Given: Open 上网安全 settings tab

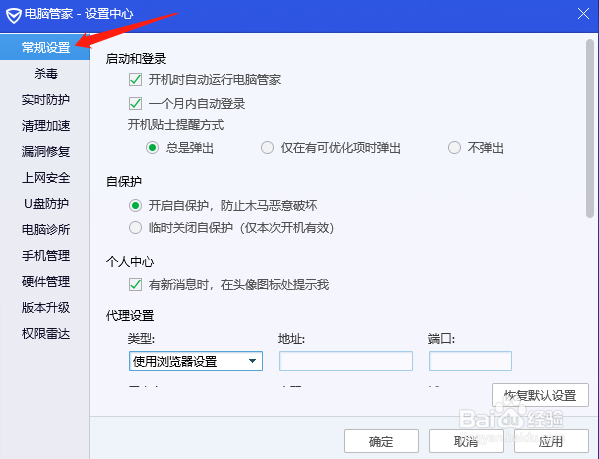Looking at the screenshot, I should (x=45, y=178).
